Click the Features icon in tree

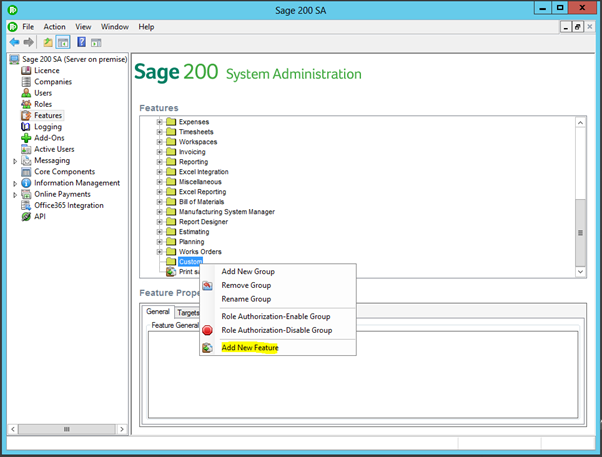(x=26, y=116)
